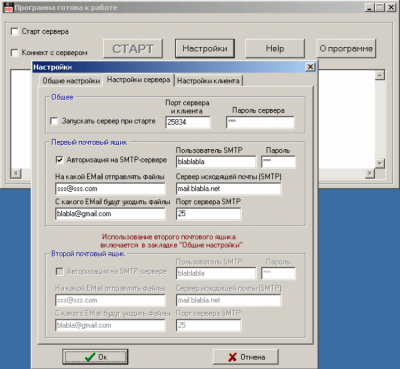
Task: Click the log scroll up arrow
Action: click(380, 75)
